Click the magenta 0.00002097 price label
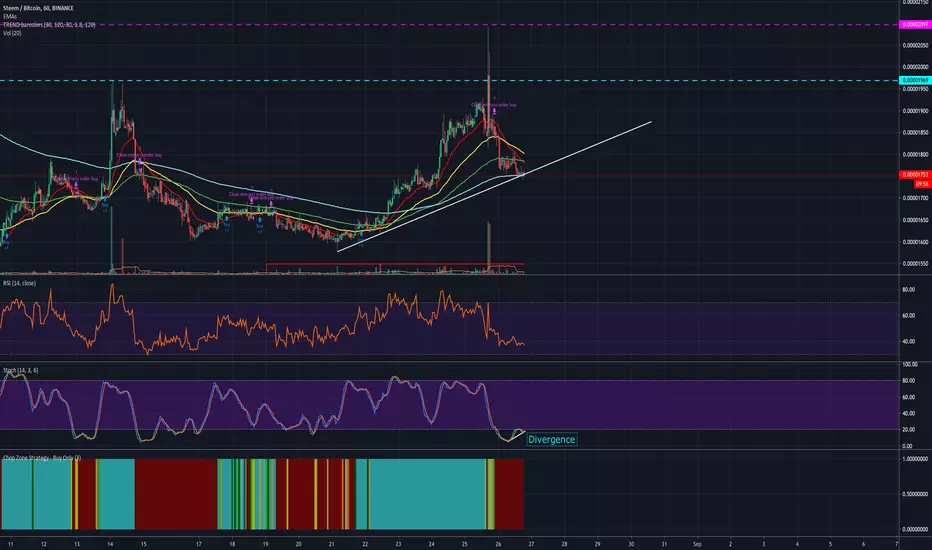 (x=915, y=24)
